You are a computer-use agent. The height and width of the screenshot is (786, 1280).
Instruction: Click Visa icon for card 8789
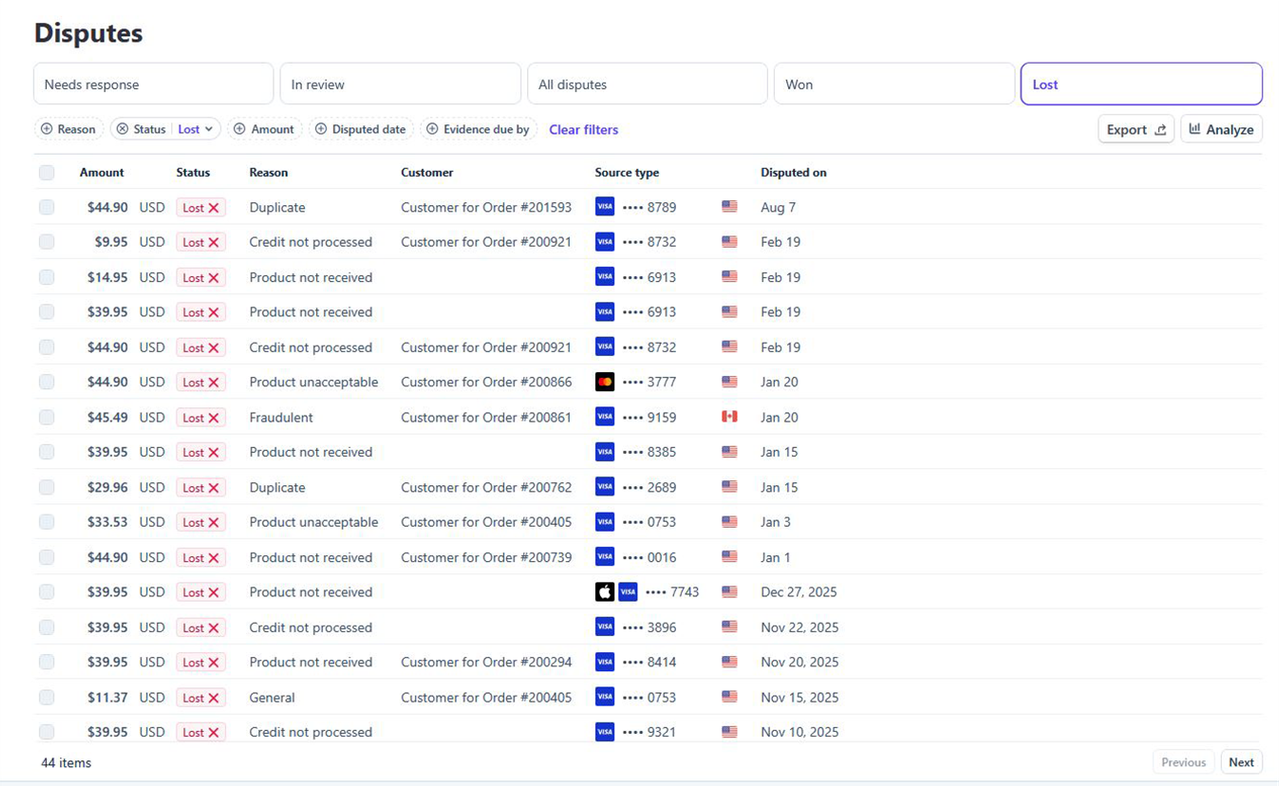pos(605,207)
